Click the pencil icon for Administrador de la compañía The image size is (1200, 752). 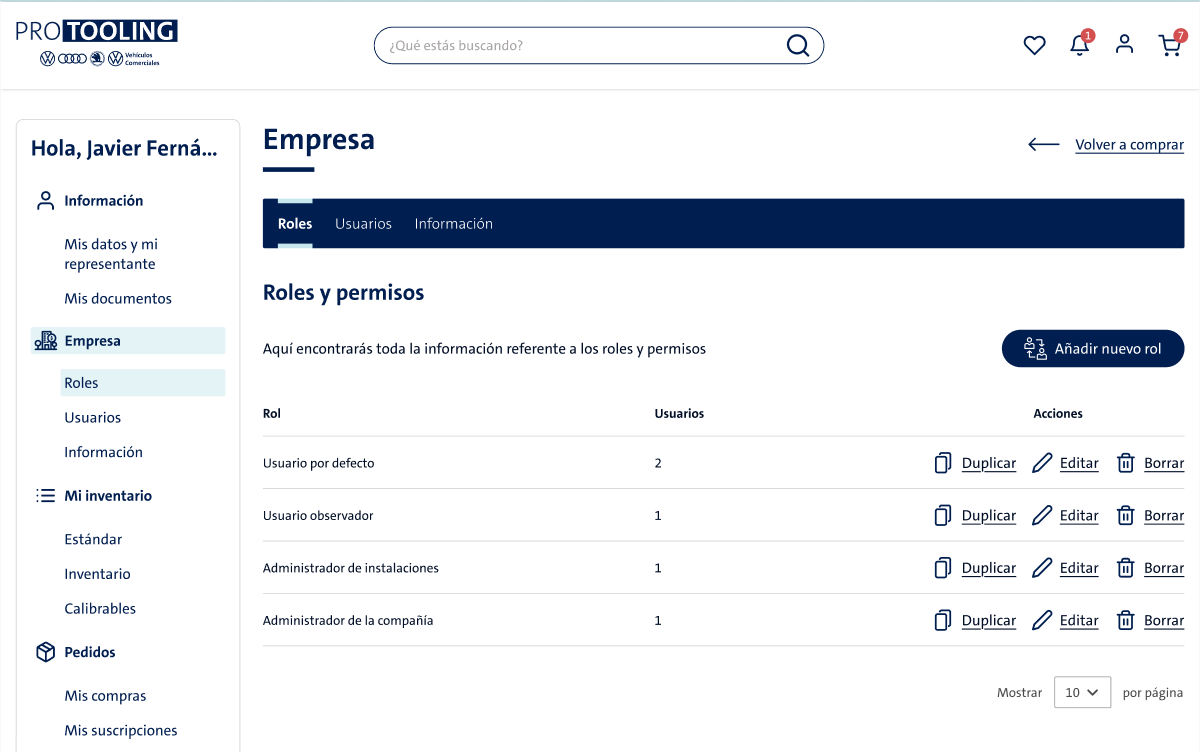1042,620
